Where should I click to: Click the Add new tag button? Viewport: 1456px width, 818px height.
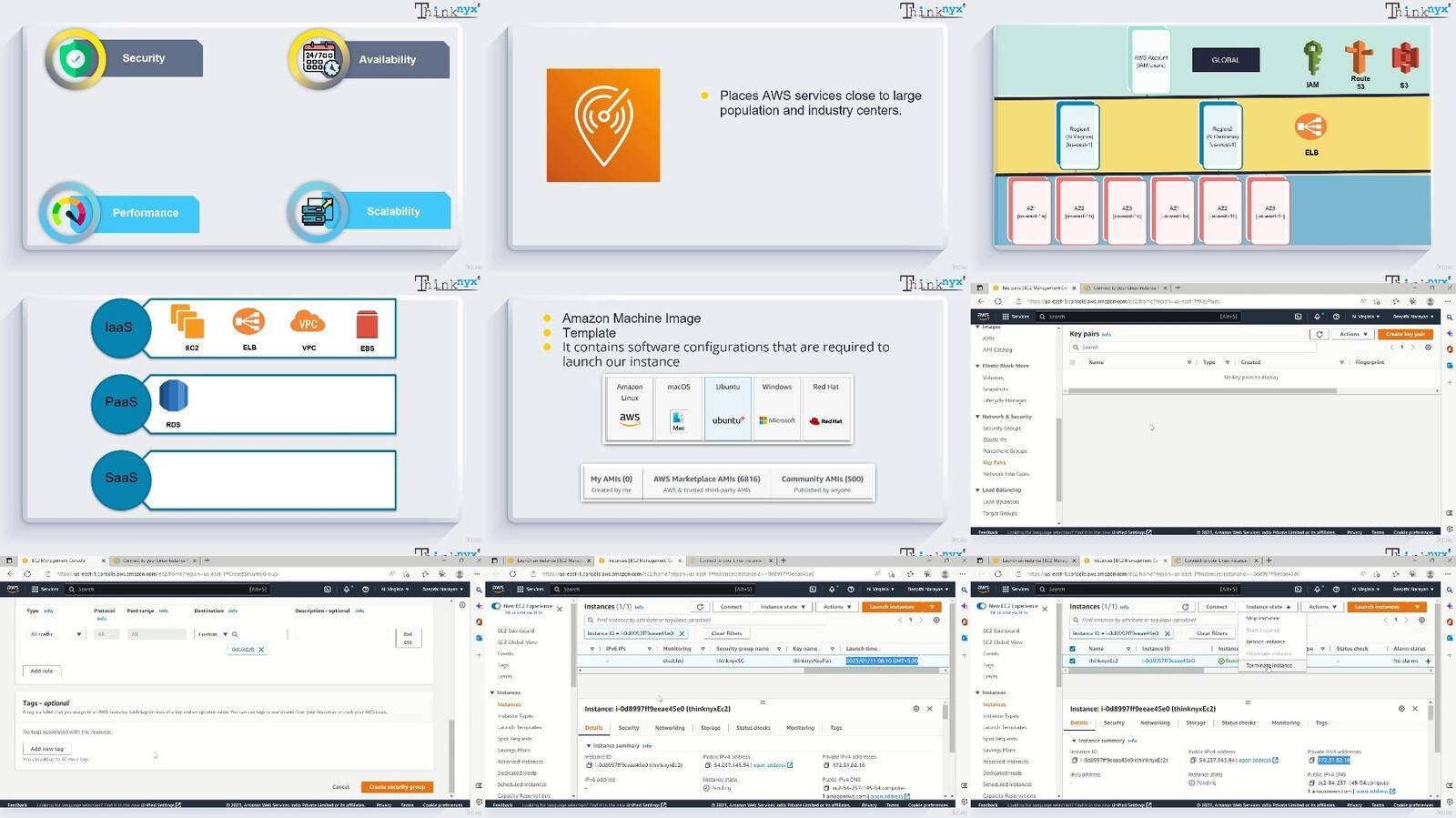tap(46, 750)
